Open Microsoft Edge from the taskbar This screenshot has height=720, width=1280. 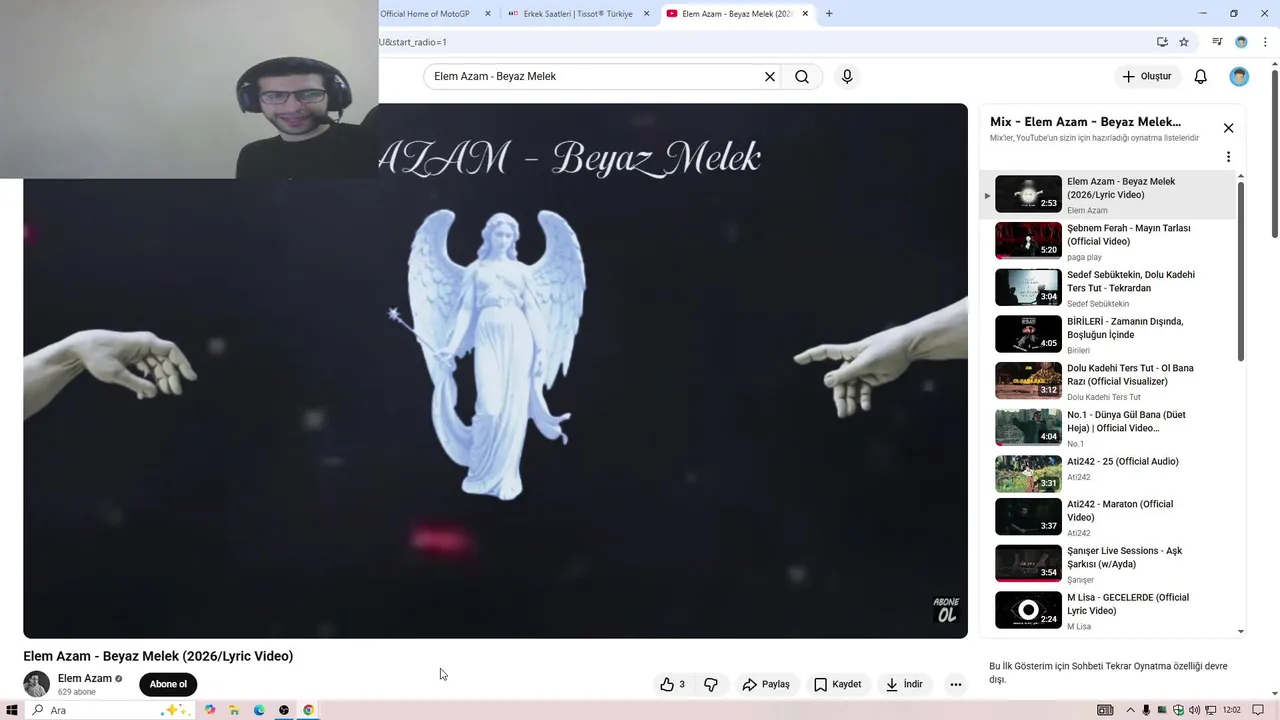pyautogui.click(x=259, y=710)
